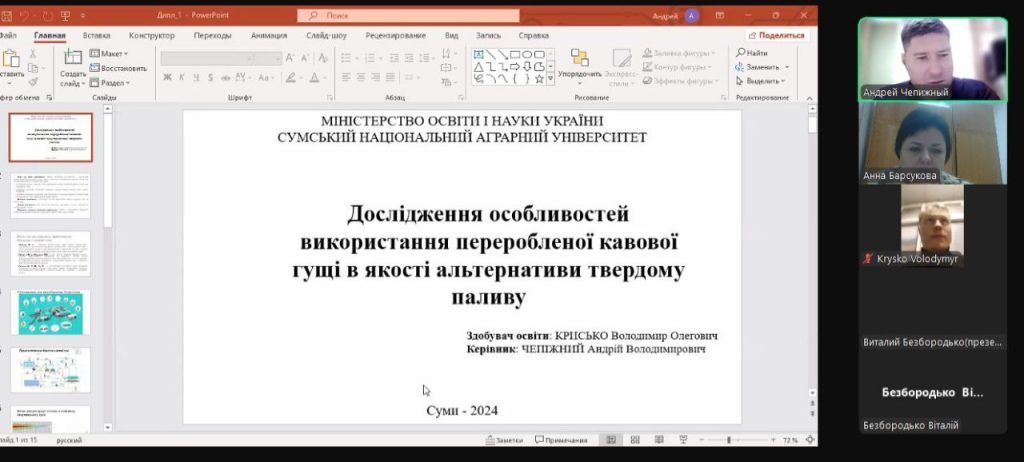Image resolution: width=1024 pixels, height=462 pixels.
Task: Toggle underline Ч formatting
Action: point(196,77)
